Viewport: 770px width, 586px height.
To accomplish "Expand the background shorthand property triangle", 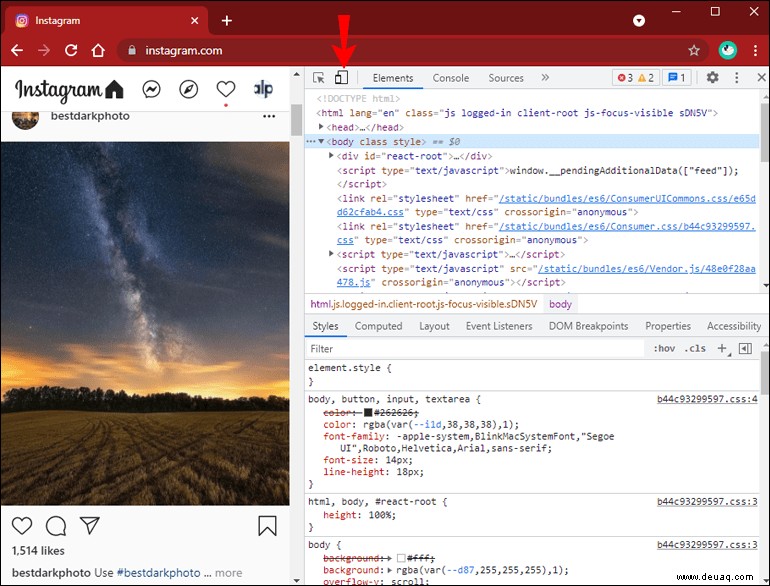I will [x=390, y=570].
